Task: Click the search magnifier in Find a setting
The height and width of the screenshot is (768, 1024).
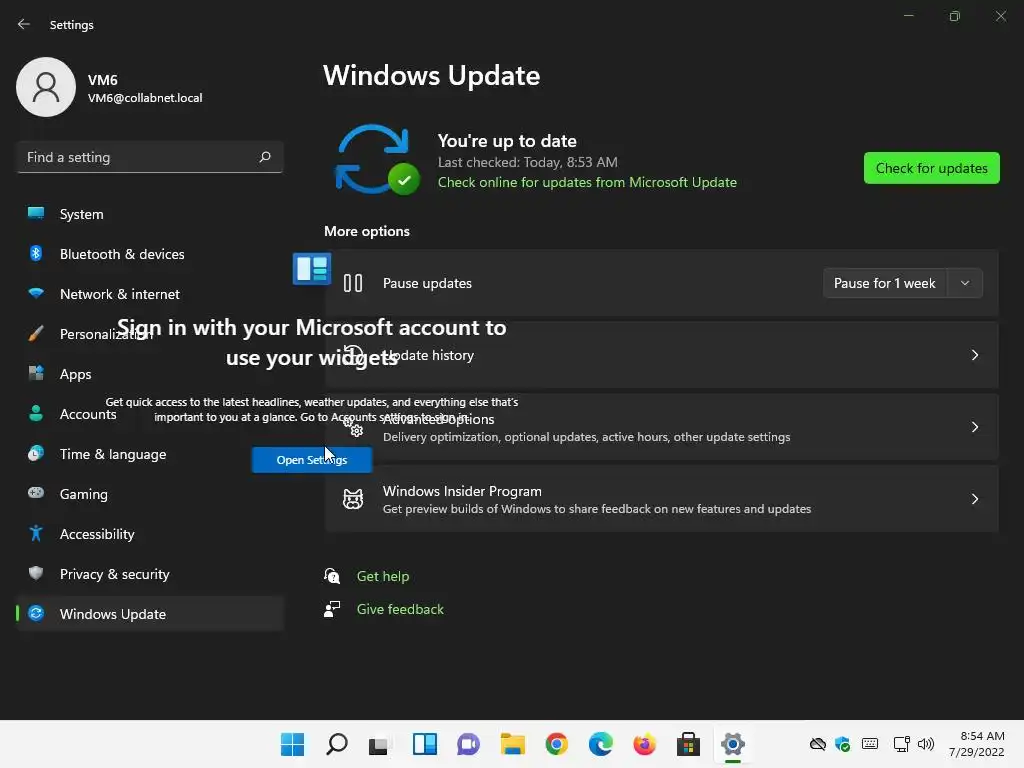Action: [264, 157]
